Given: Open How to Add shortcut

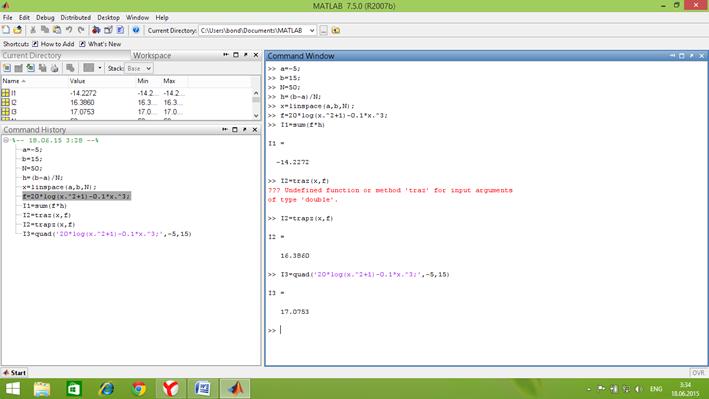Looking at the screenshot, I should (x=53, y=44).
